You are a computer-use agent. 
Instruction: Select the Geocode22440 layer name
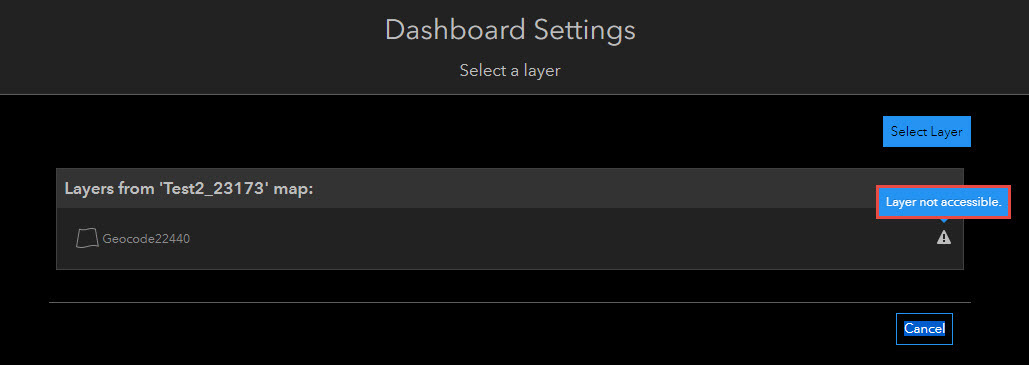pos(146,239)
